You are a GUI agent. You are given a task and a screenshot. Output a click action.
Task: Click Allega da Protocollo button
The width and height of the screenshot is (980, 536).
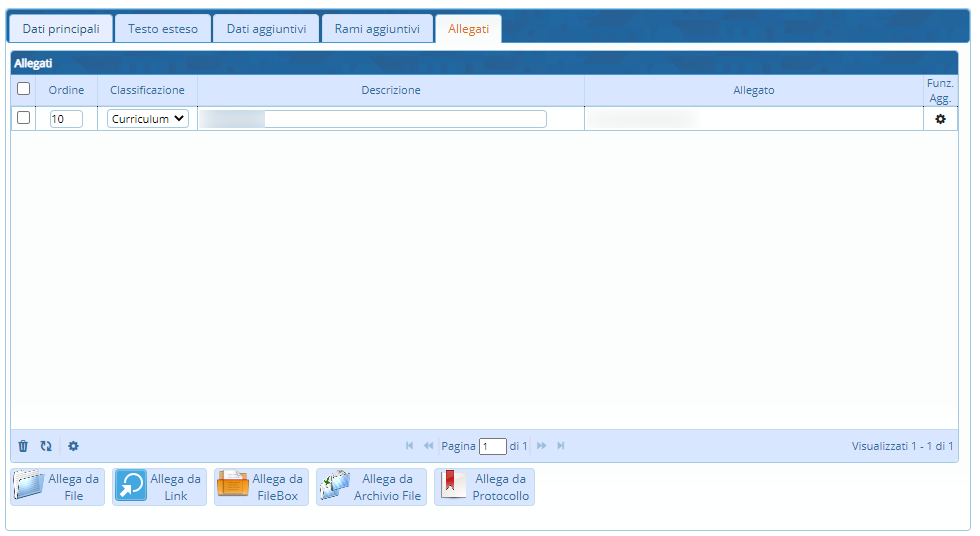point(484,487)
